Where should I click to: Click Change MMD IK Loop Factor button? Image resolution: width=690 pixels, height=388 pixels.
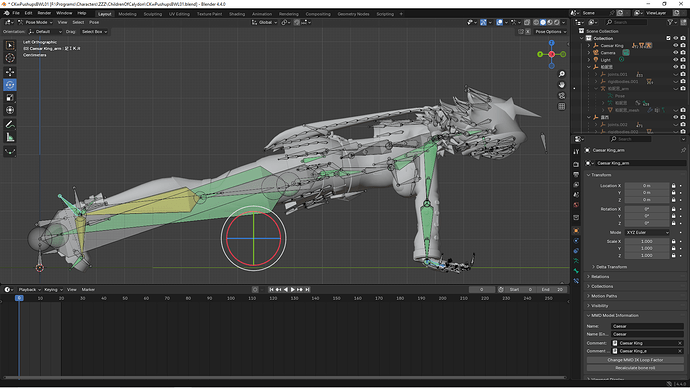coord(635,360)
